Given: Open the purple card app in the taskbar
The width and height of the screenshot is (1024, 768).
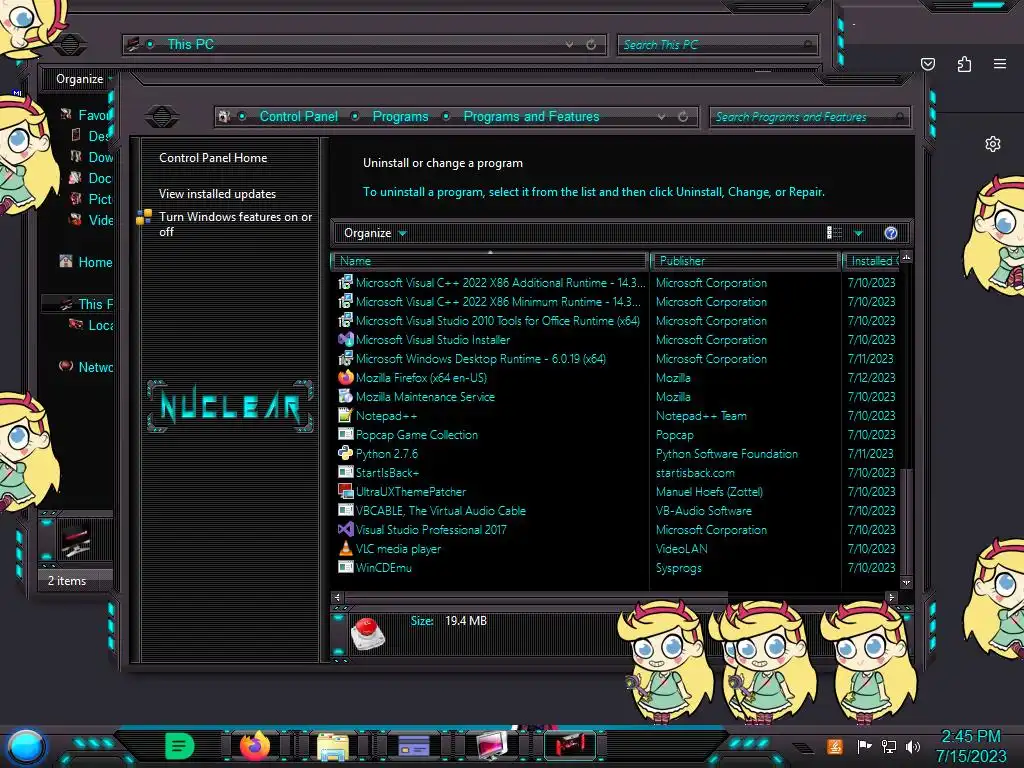Looking at the screenshot, I should click(x=413, y=745).
